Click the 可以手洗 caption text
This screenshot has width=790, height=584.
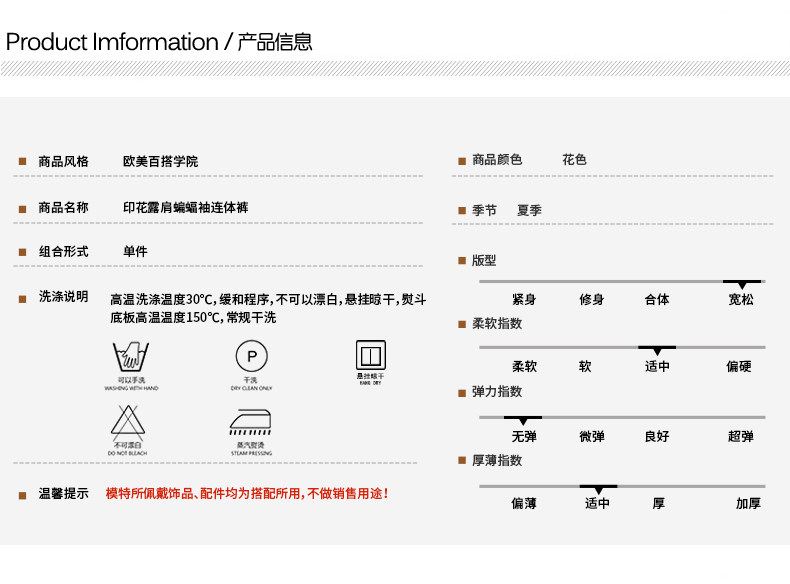[131, 380]
